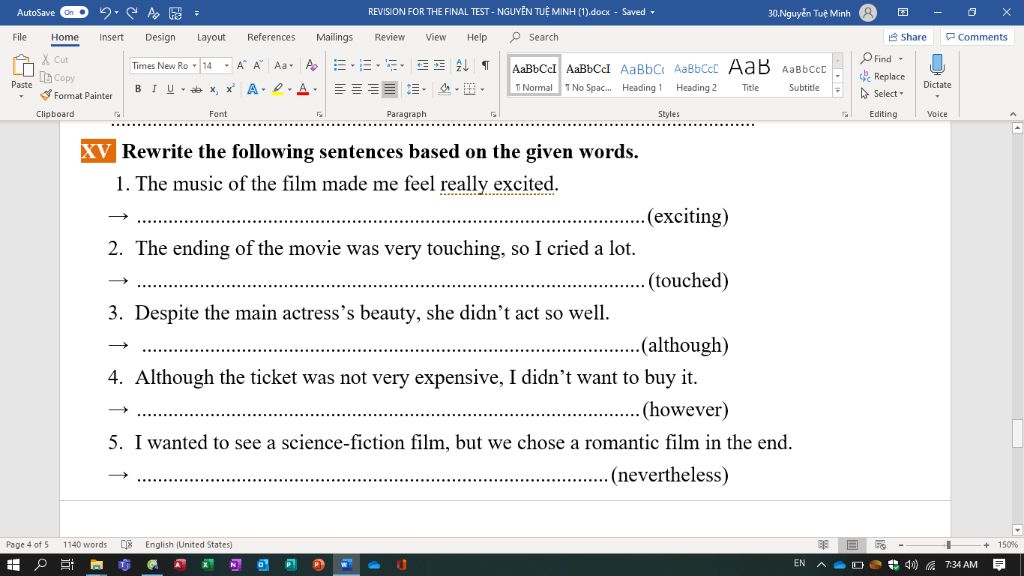Open the line spacing dropdown

[417, 89]
